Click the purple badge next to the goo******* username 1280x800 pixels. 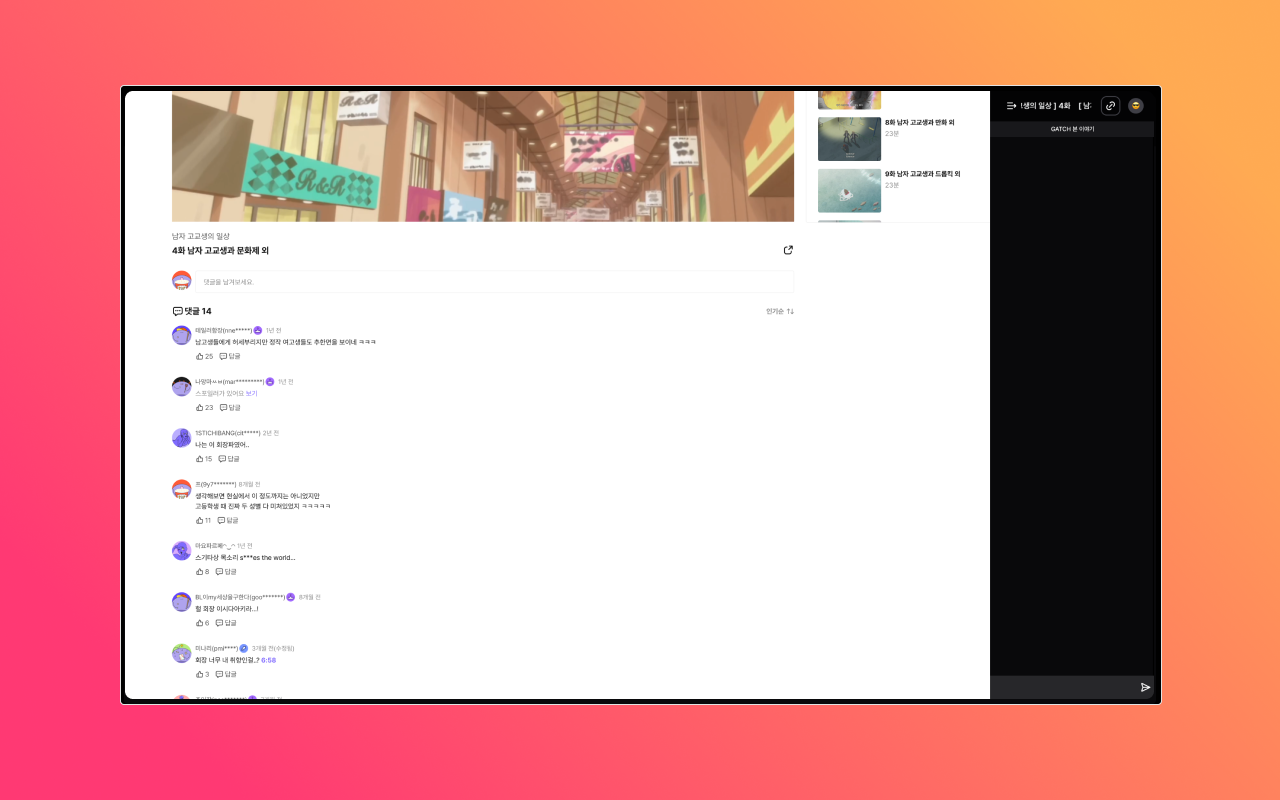(x=290, y=597)
